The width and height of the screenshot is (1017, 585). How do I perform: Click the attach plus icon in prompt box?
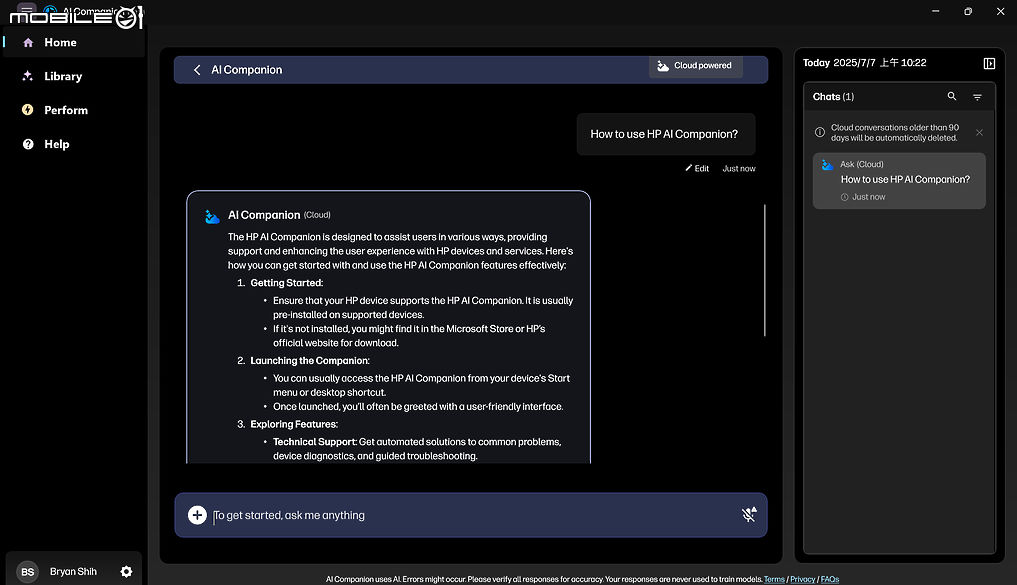click(x=197, y=515)
